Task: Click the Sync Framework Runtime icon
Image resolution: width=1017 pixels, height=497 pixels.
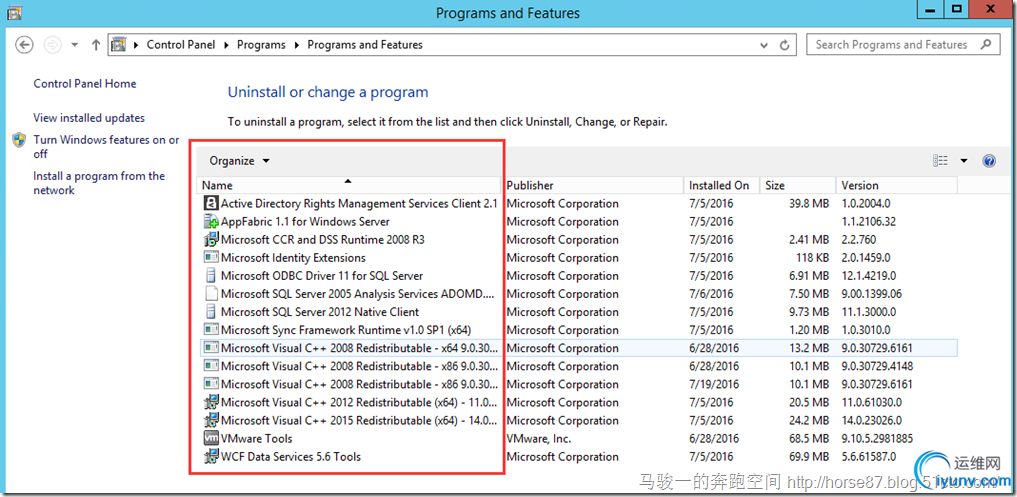Action: click(211, 330)
